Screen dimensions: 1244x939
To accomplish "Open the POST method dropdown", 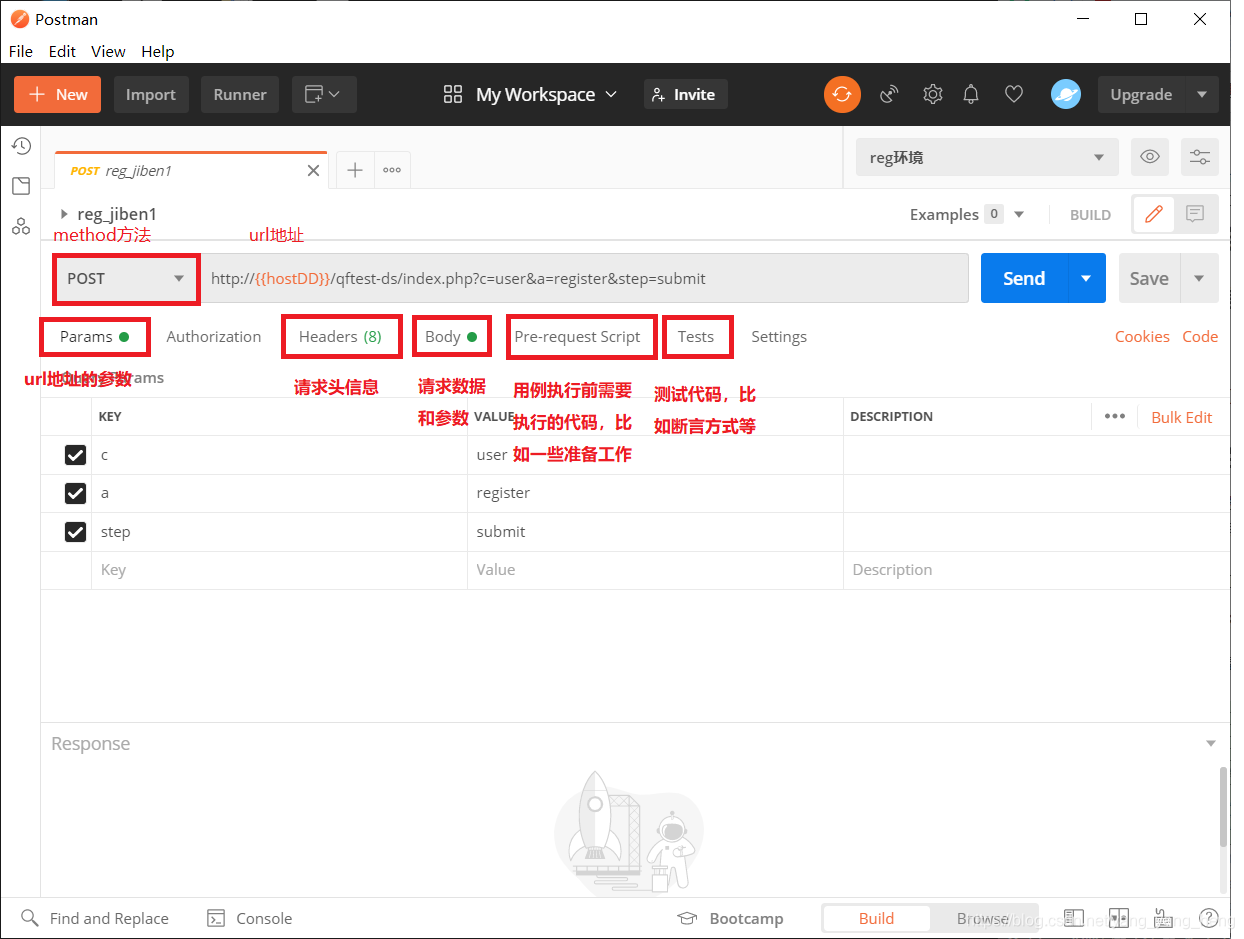I will pos(126,278).
